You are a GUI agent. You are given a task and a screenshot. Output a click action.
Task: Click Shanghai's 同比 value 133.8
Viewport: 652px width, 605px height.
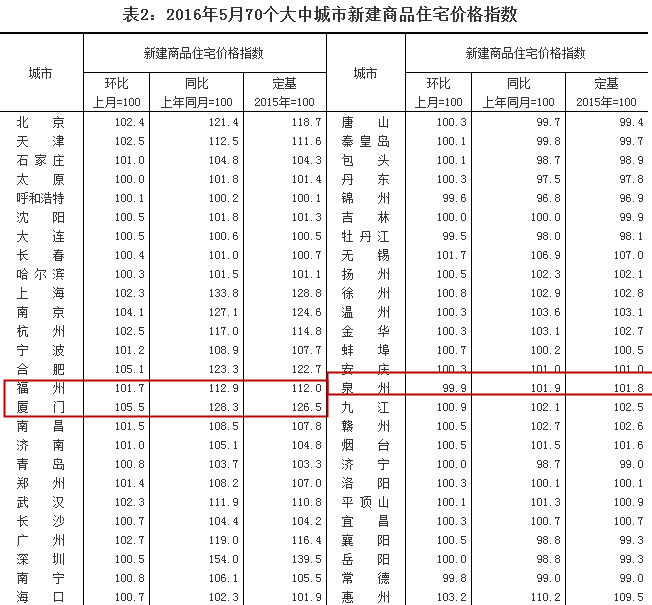(224, 294)
